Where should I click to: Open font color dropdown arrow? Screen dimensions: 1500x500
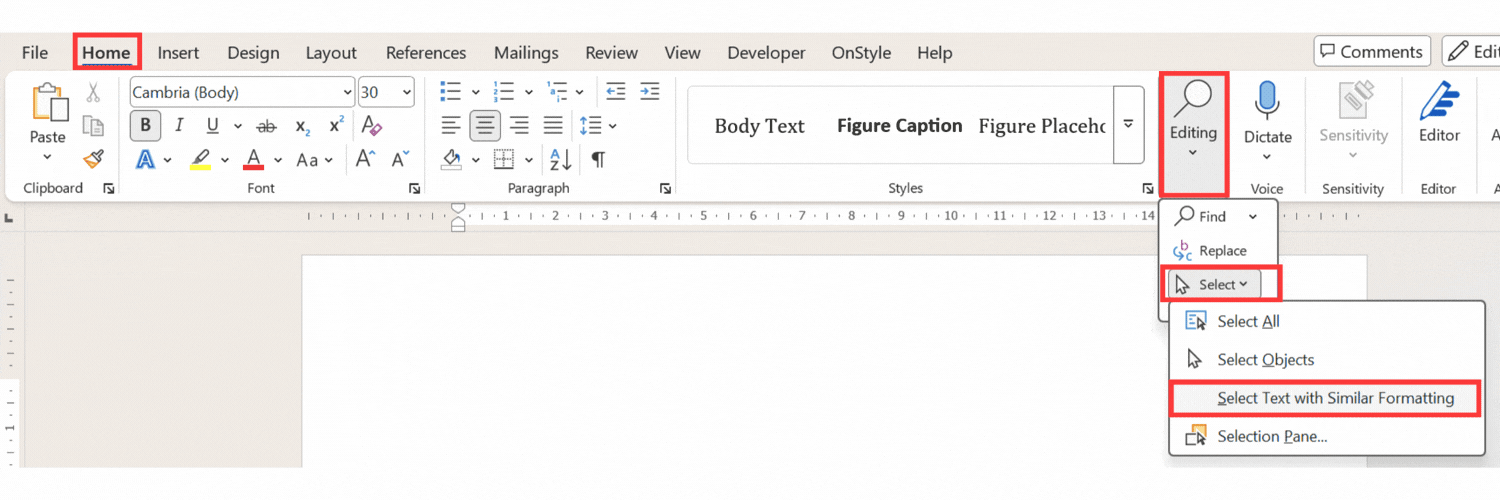pos(278,160)
